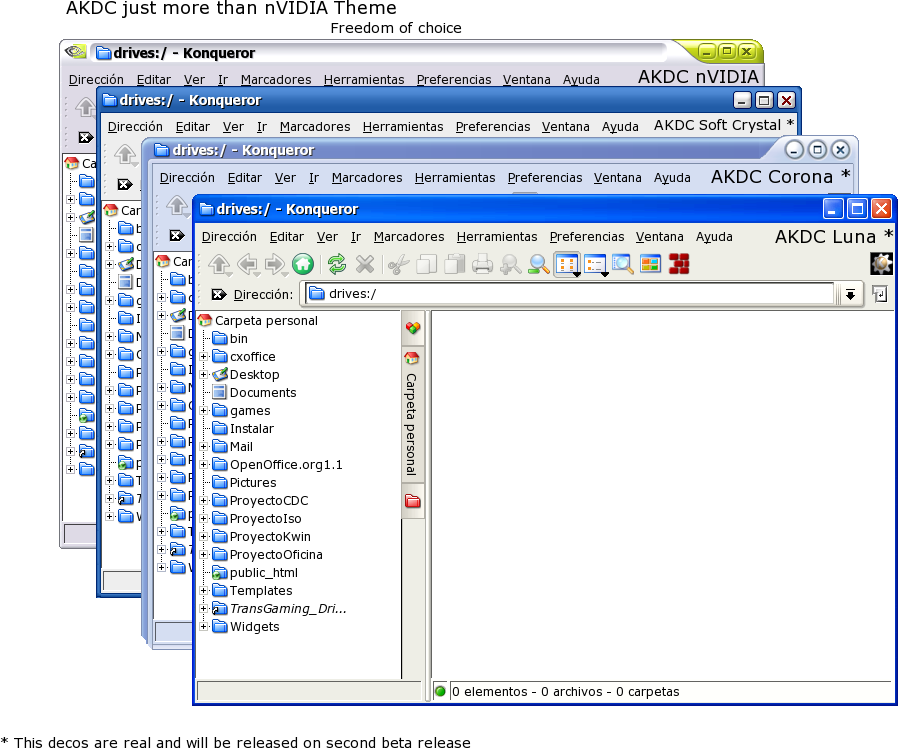Open the Editar menu in the Luna window

coord(286,237)
